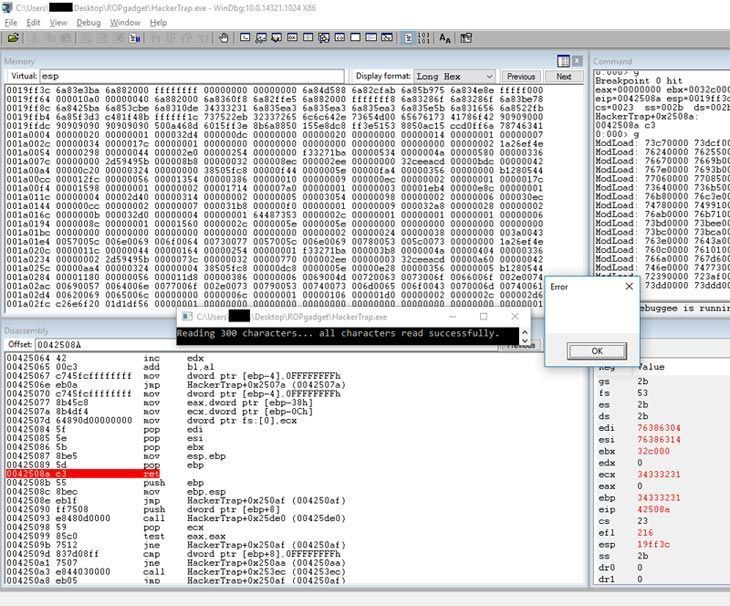Click the console scrollbar up arrow
The image size is (730, 606).
(525, 332)
